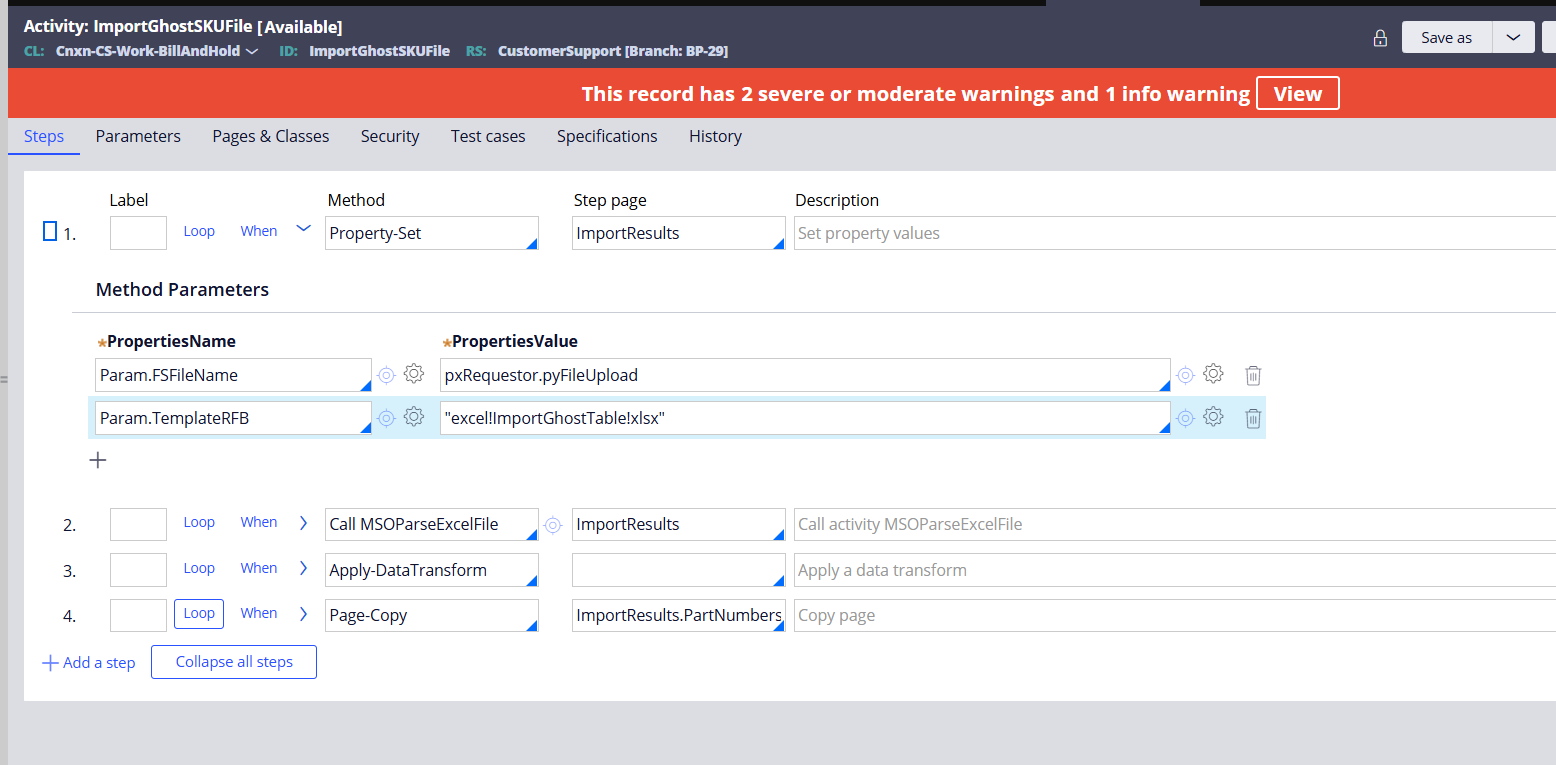Viewport: 1556px width, 765px height.
Task: Select the step 1 checkbox
Action: point(50,232)
